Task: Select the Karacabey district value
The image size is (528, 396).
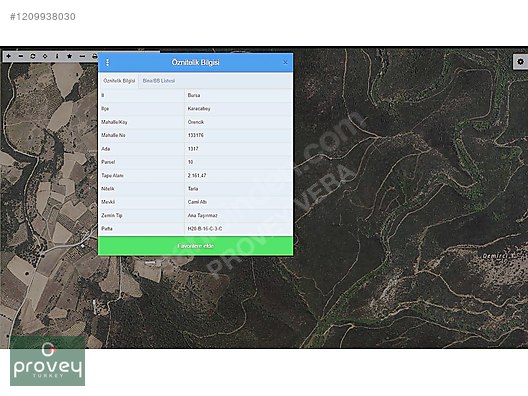Action: [199, 109]
